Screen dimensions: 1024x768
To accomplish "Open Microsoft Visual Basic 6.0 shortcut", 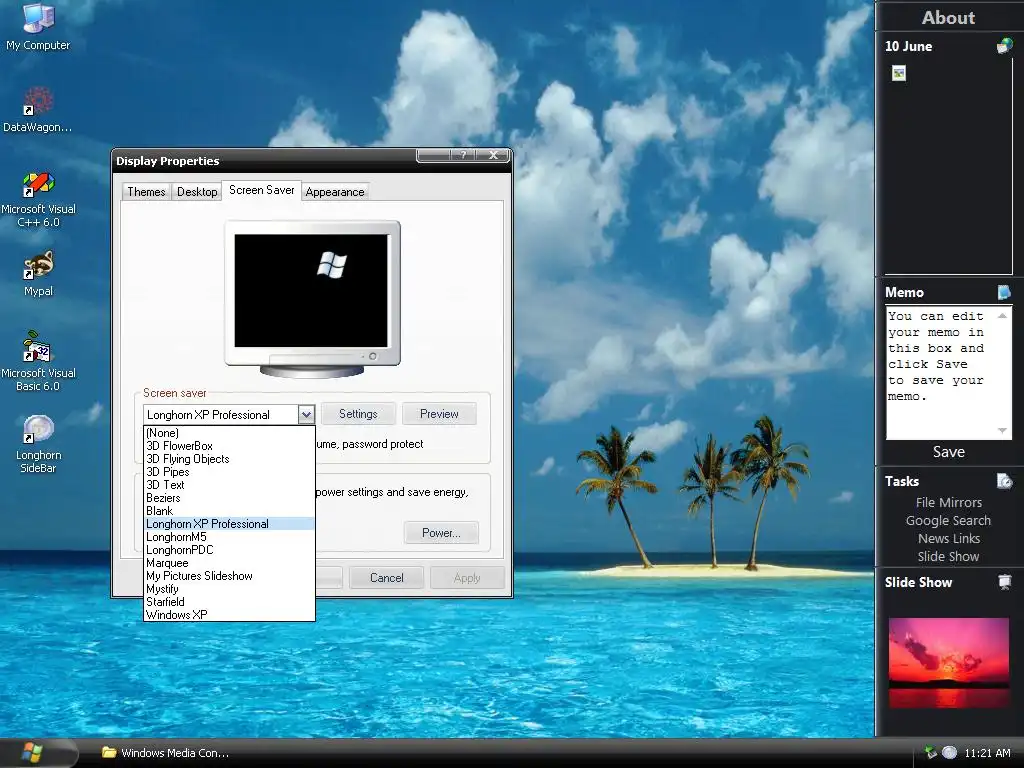I will point(38,362).
